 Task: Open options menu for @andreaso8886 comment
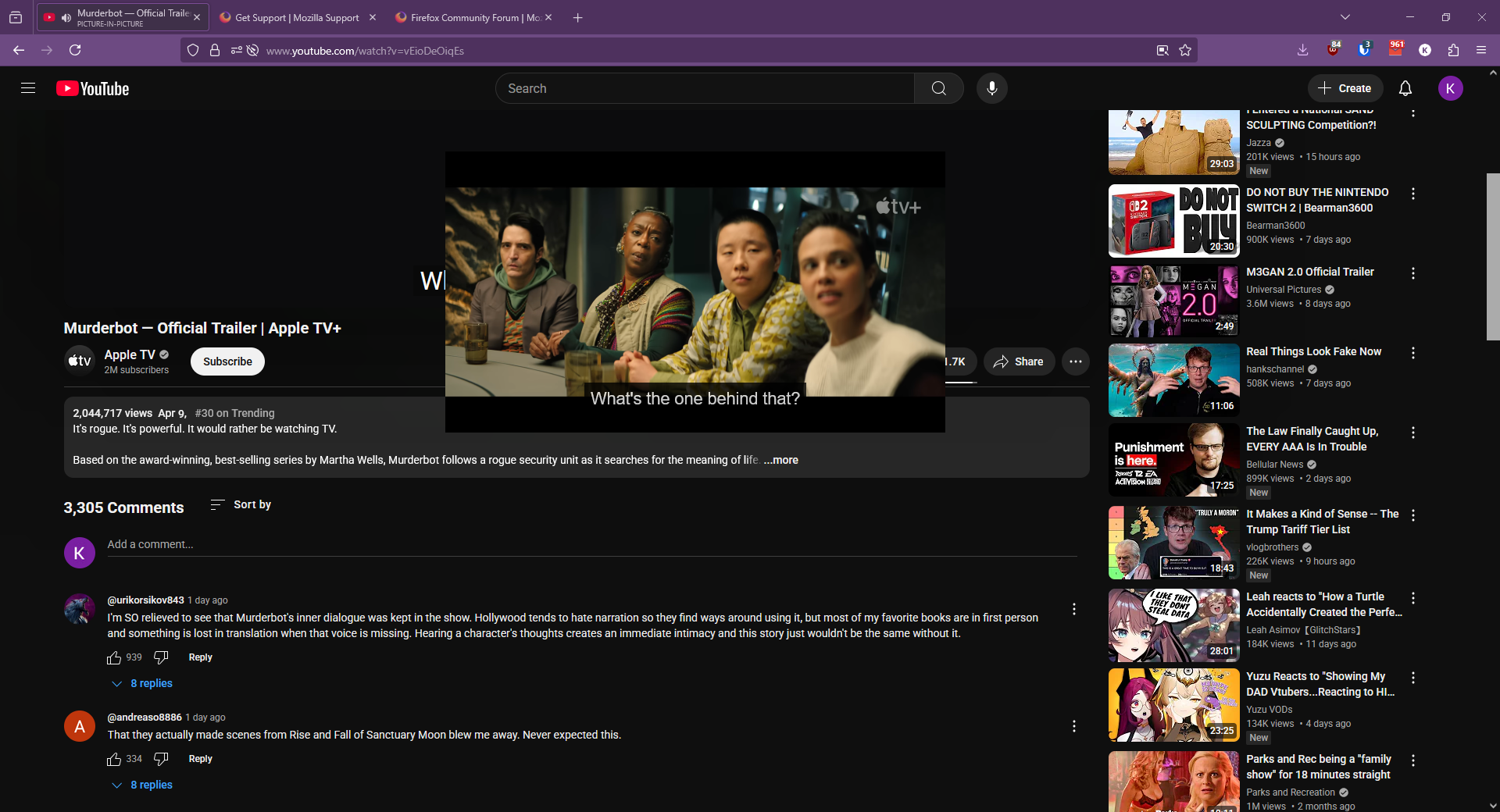tap(1074, 726)
